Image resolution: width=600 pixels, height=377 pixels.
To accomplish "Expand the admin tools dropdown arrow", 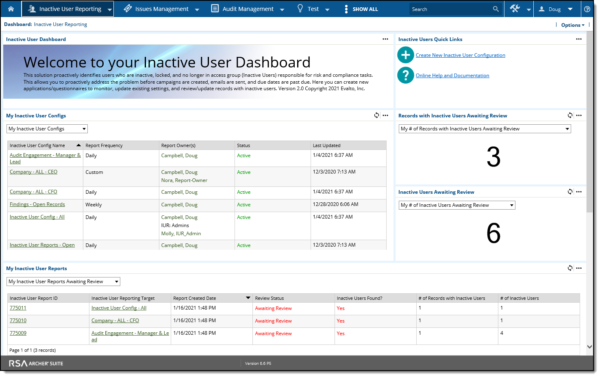I will click(x=528, y=10).
